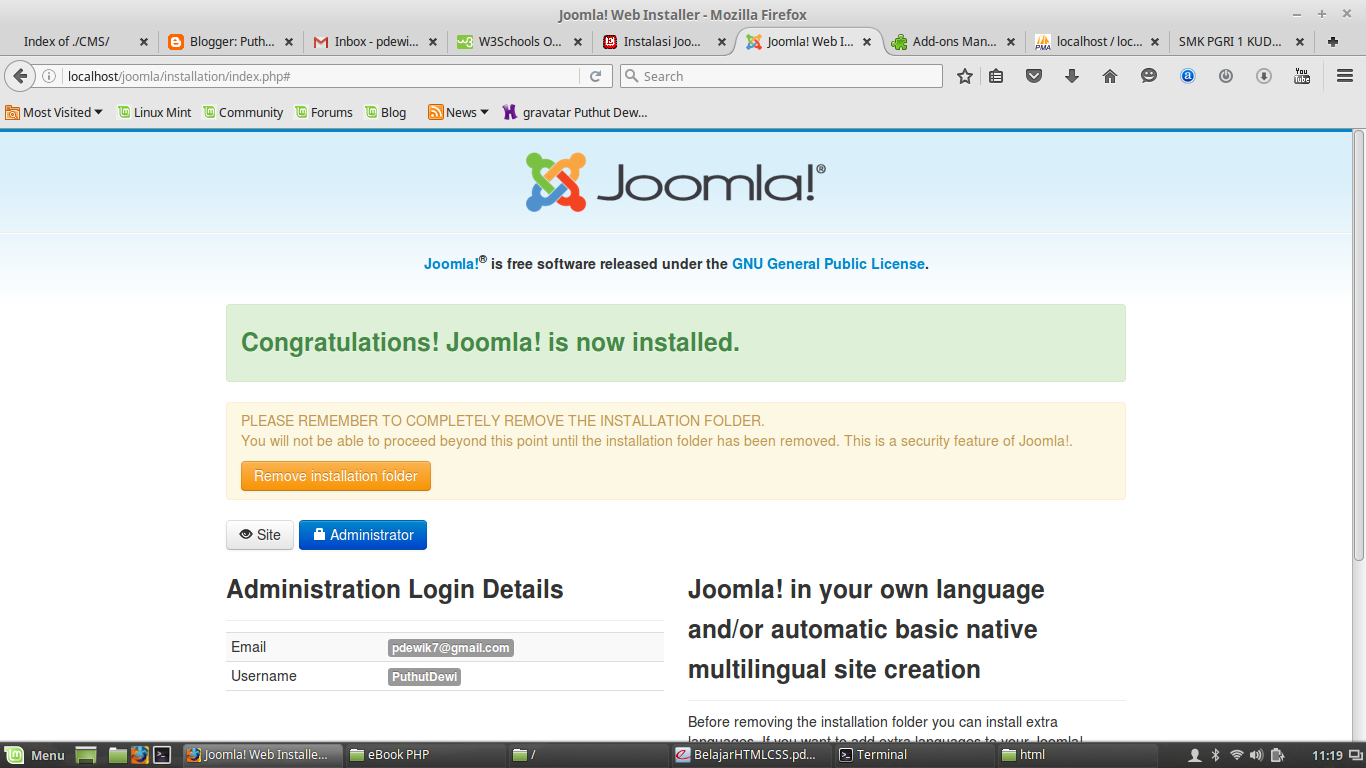Viewport: 1366px width, 768px height.
Task: Launch terminal from panel launcher
Action: point(162,755)
